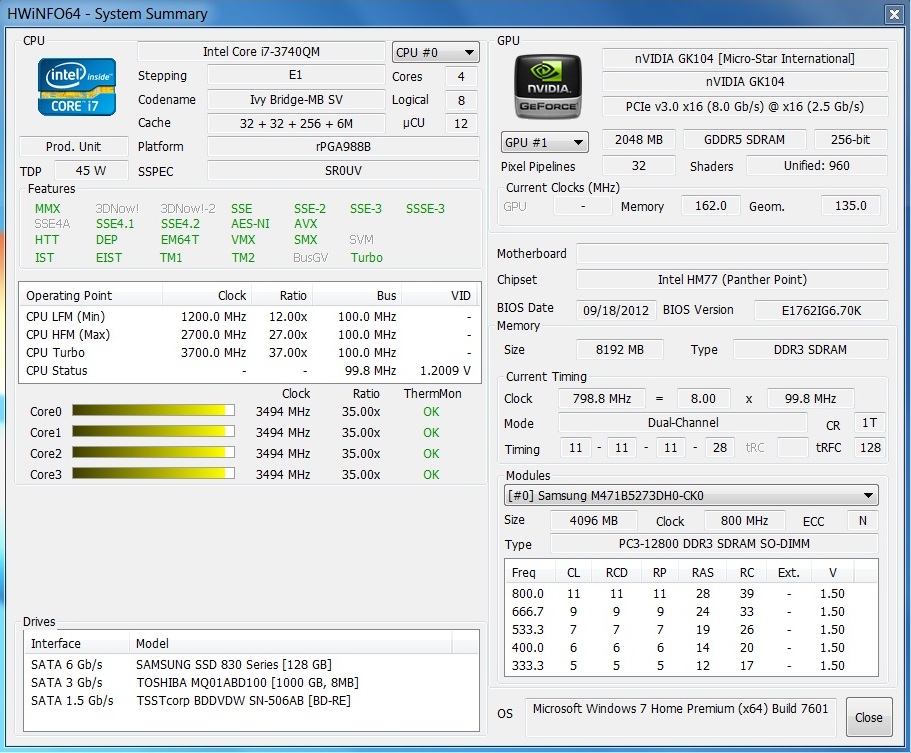911x753 pixels.
Task: Click the Core3 usage bar
Action: [x=153, y=474]
